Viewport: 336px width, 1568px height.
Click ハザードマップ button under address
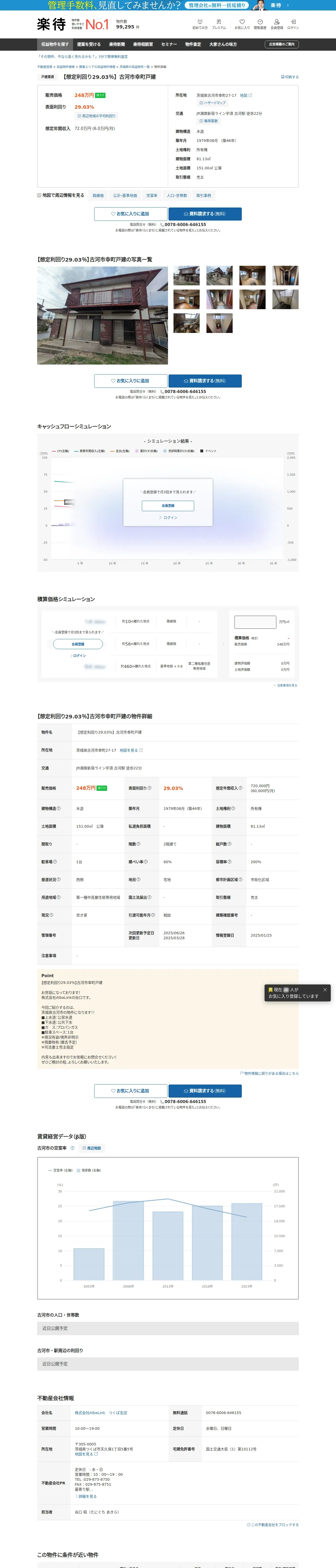[x=212, y=103]
